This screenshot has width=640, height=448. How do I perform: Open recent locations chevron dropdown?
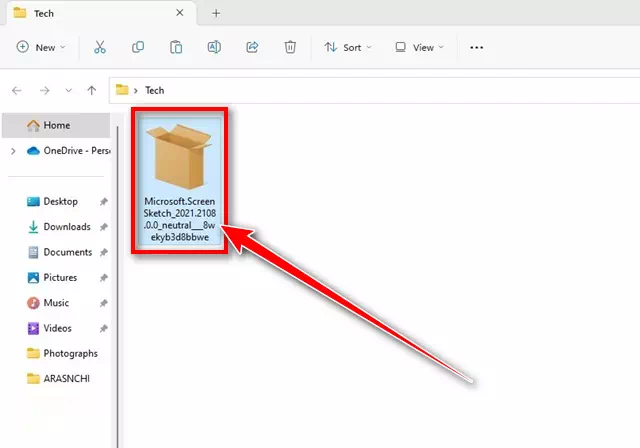[69, 90]
